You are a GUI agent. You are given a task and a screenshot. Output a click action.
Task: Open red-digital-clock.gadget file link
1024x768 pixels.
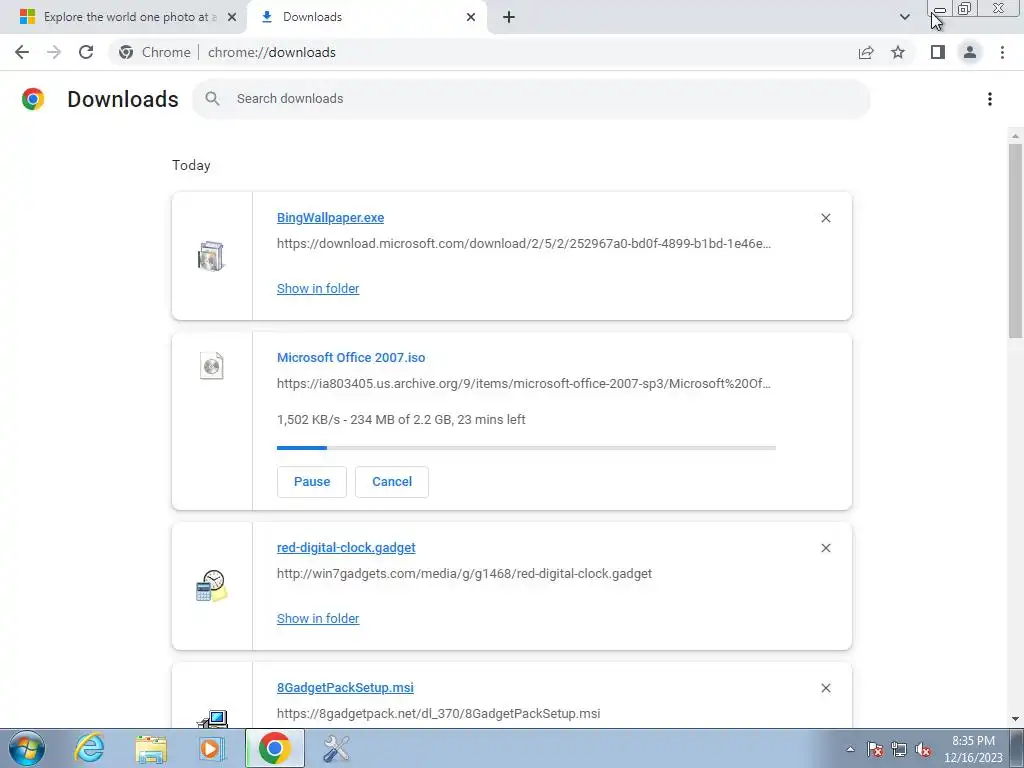tap(346, 548)
